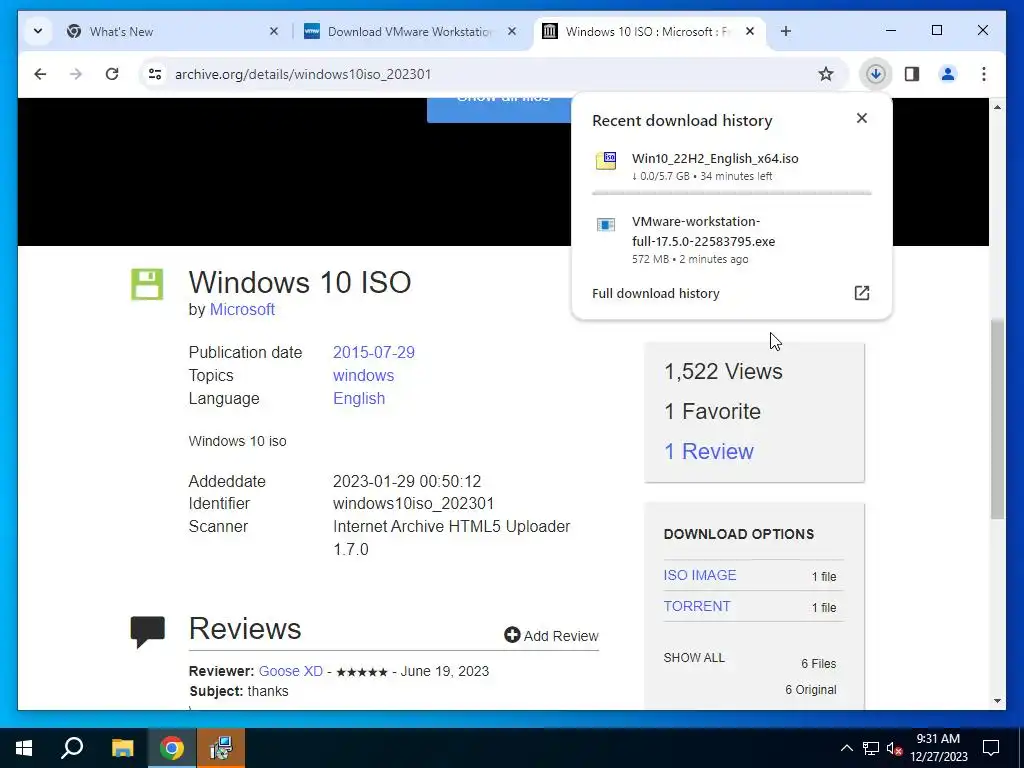The height and width of the screenshot is (768, 1024).
Task: Switch to Download VMware Workstation tab
Action: (x=409, y=31)
